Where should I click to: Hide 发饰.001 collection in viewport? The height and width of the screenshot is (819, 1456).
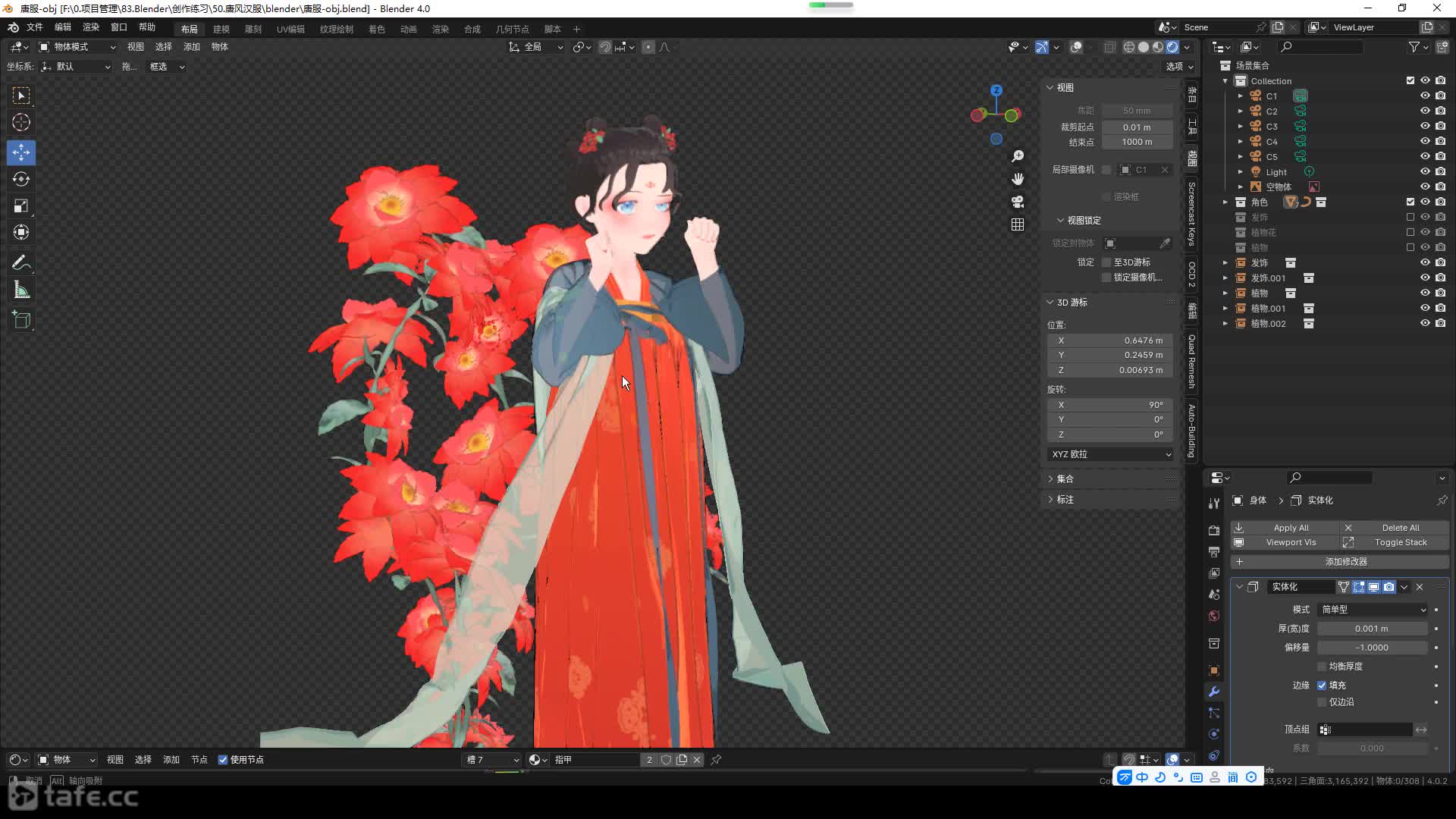tap(1425, 278)
